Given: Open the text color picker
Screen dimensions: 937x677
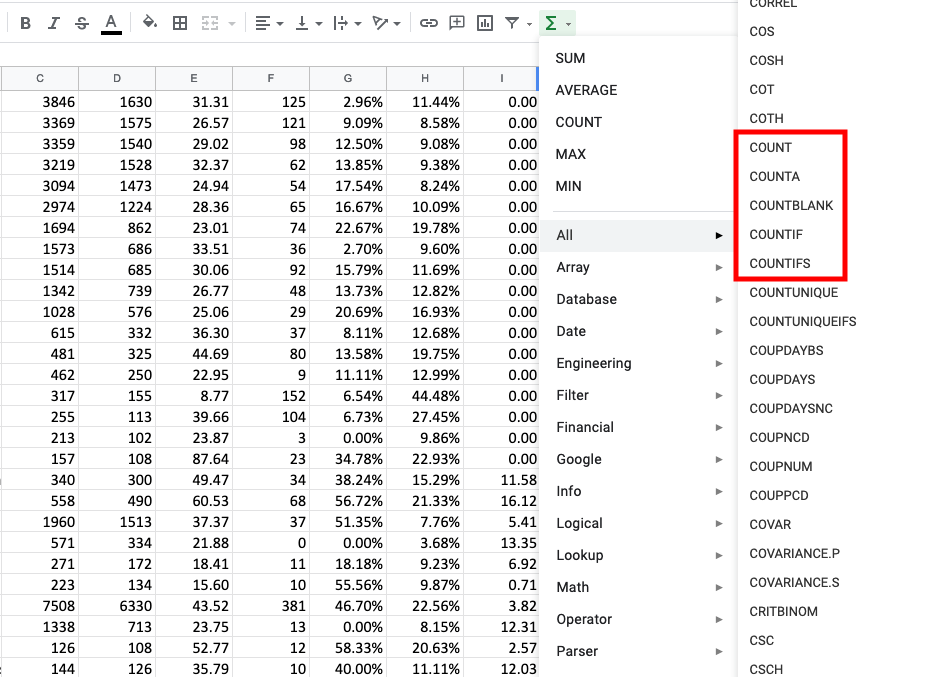Looking at the screenshot, I should [111, 24].
